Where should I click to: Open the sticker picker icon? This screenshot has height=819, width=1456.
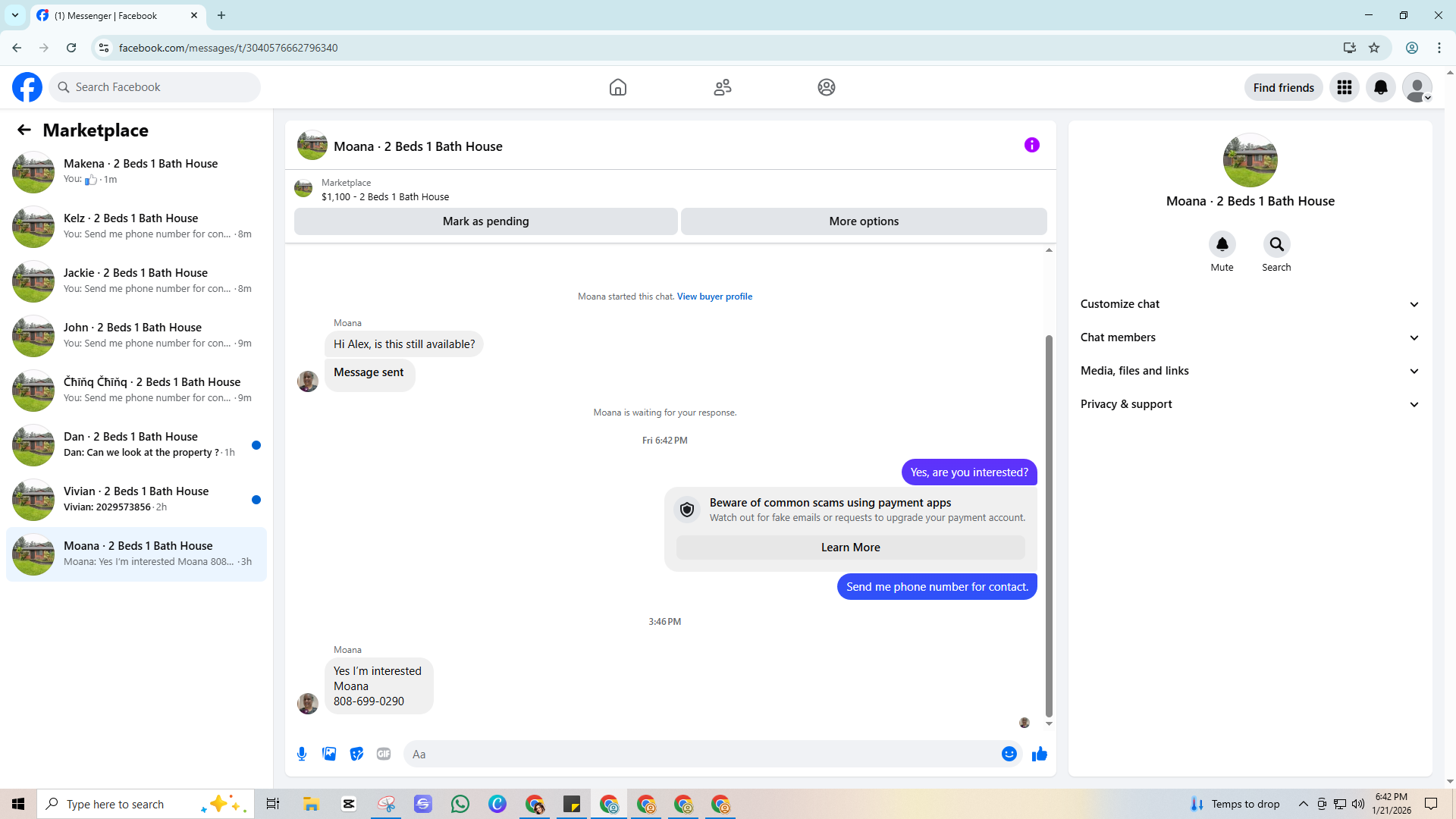point(356,754)
